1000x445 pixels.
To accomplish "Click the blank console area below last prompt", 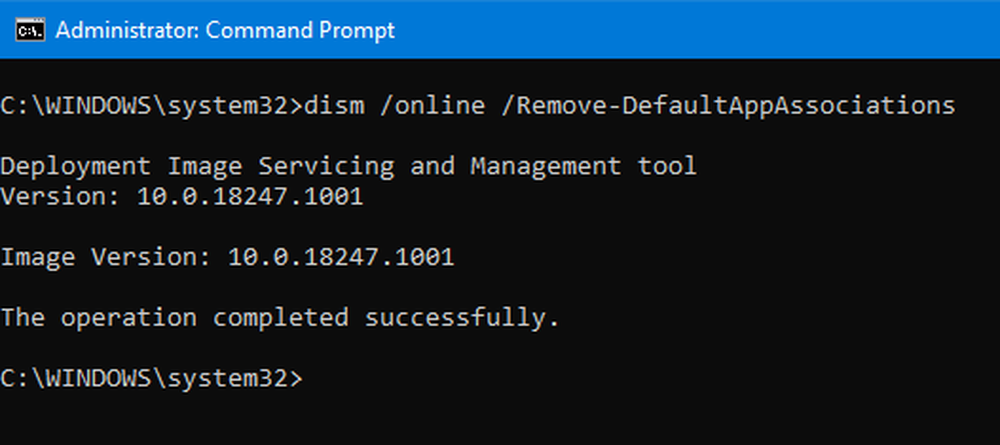I will 500,419.
